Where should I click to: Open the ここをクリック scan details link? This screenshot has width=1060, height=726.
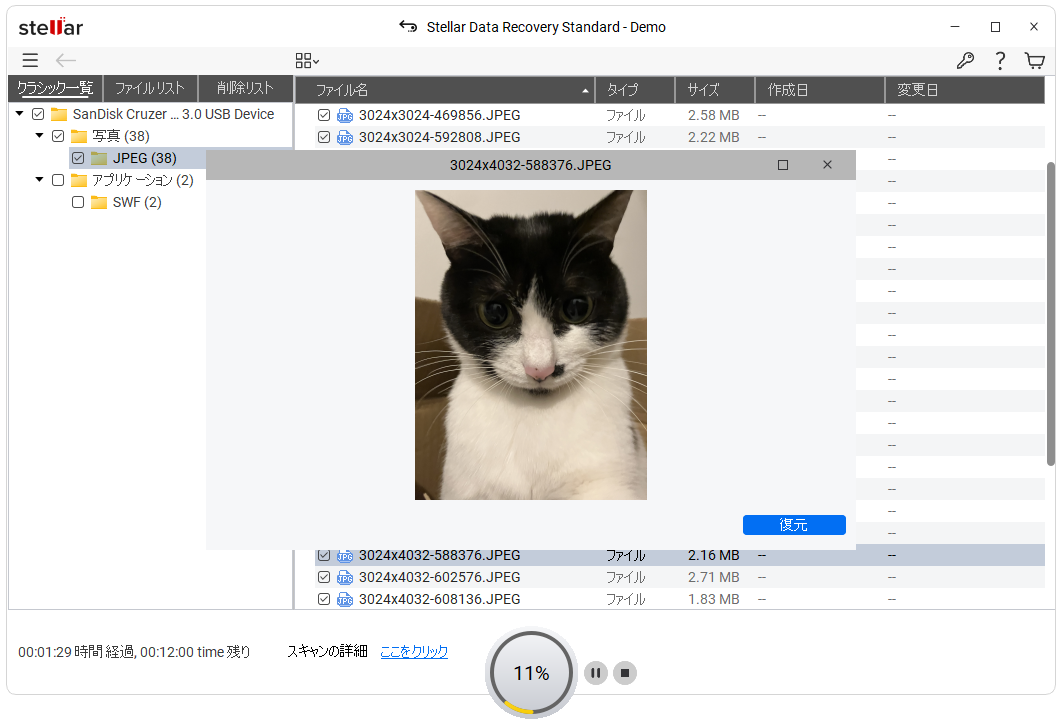pyautogui.click(x=414, y=651)
